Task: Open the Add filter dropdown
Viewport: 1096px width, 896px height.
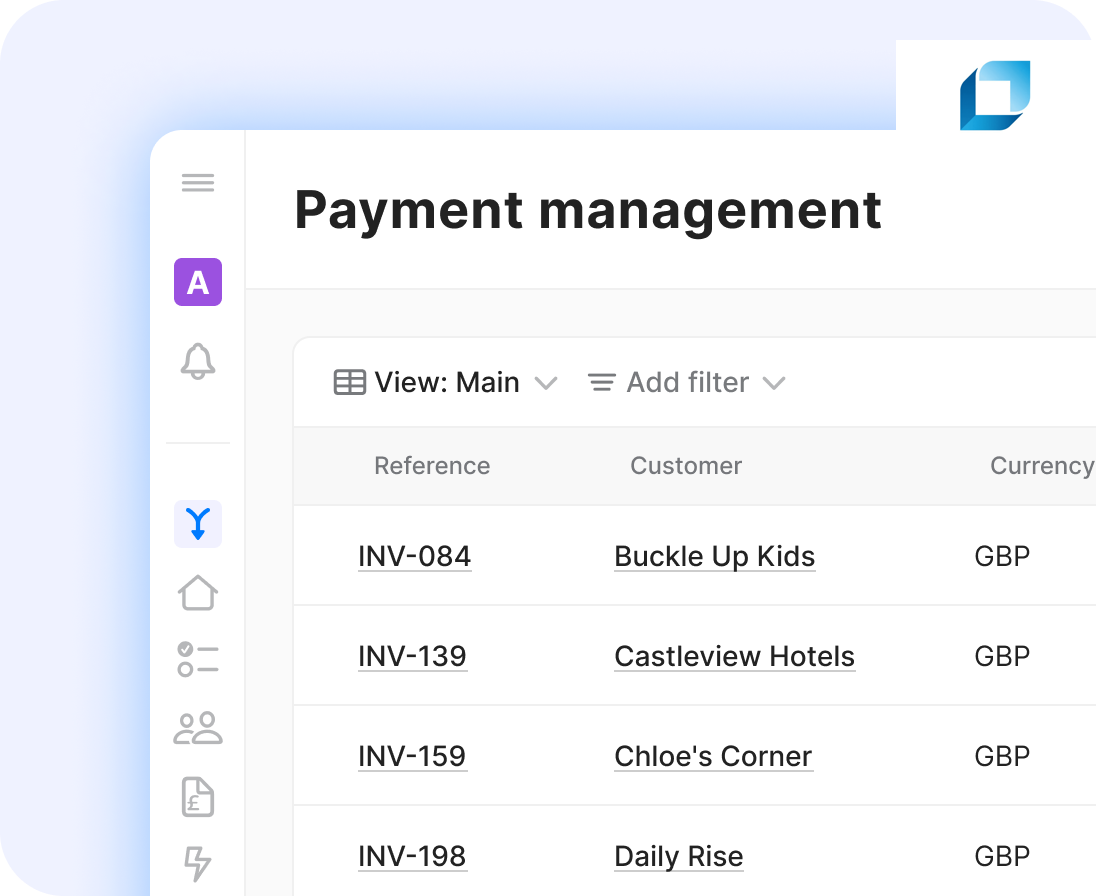Action: [686, 382]
